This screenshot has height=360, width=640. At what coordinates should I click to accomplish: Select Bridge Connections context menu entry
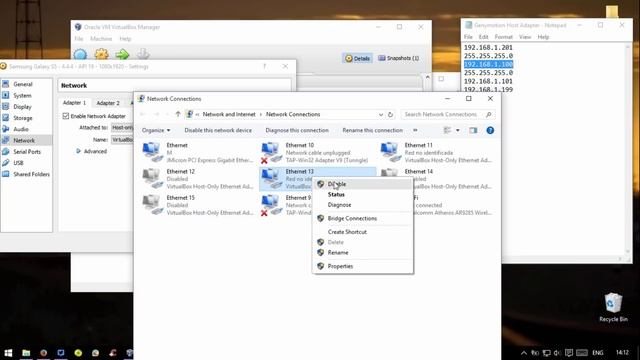point(352,218)
